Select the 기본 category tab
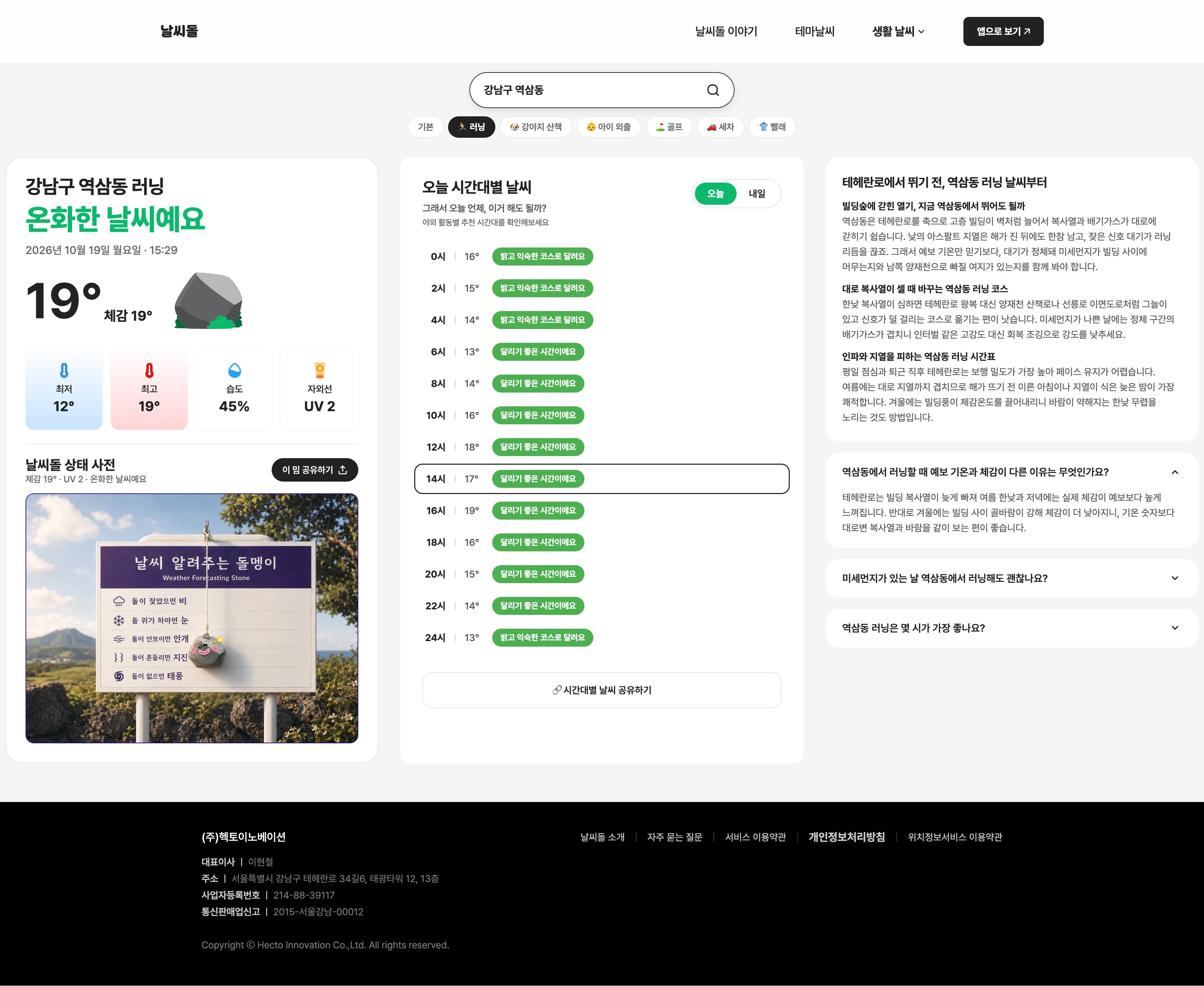 [x=425, y=127]
